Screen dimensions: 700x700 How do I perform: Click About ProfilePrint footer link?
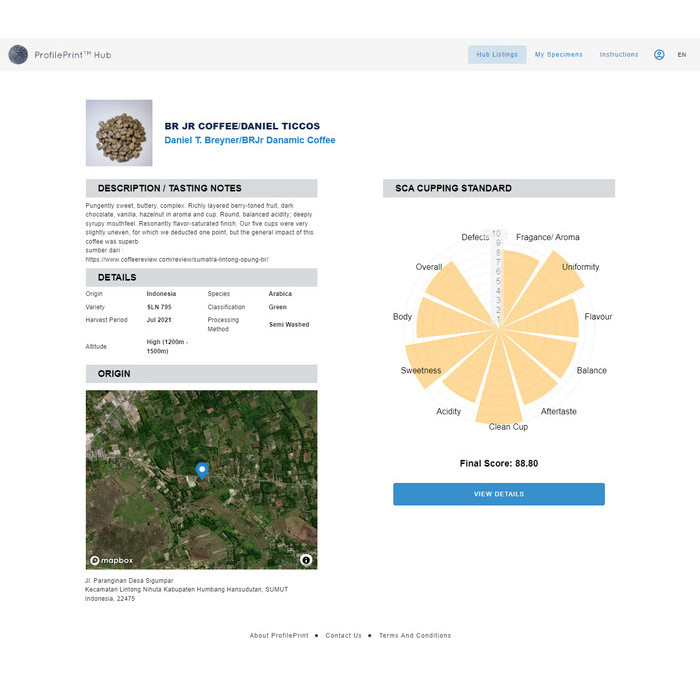pos(279,635)
